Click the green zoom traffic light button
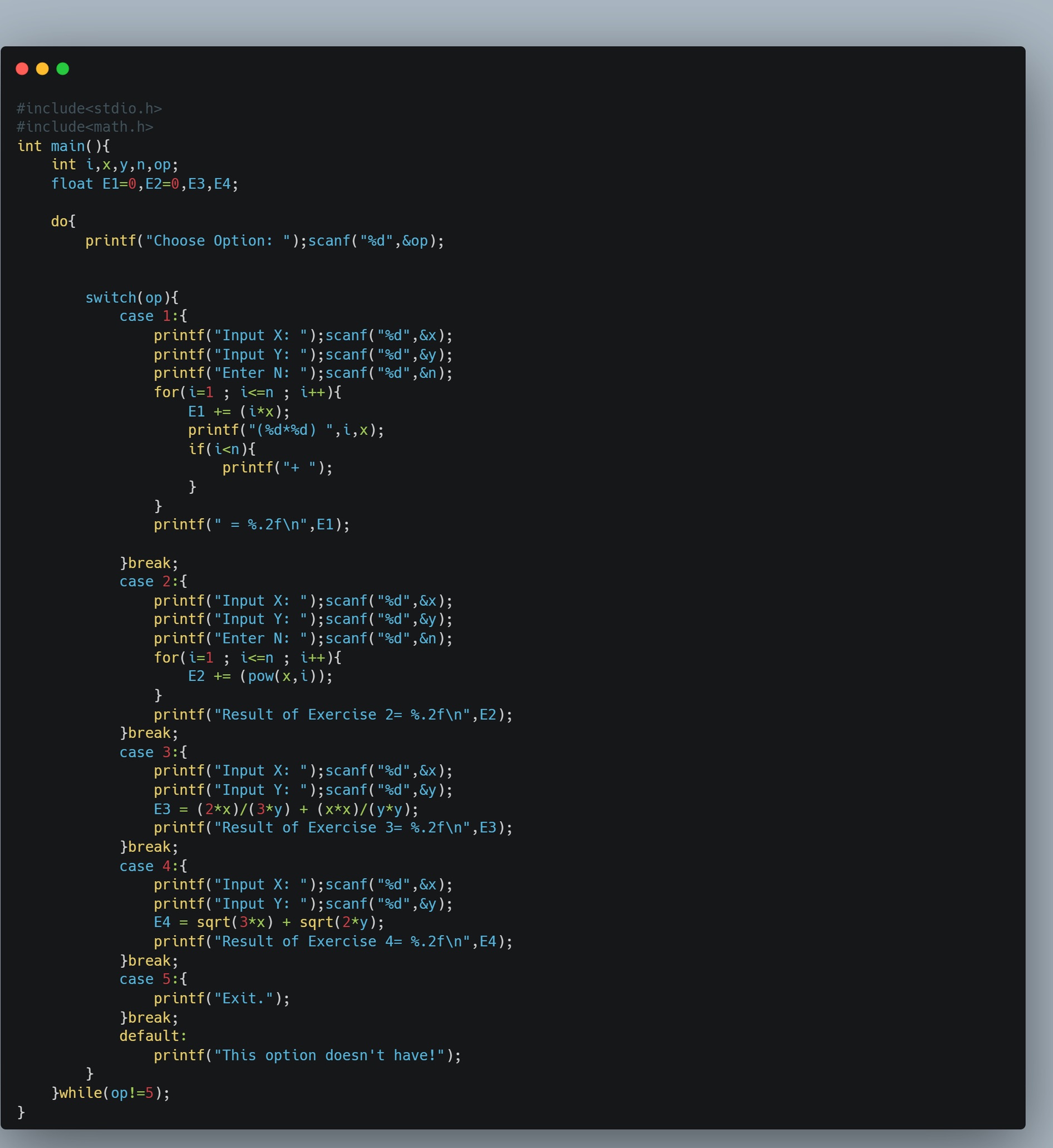This screenshot has width=1053, height=1148. click(x=63, y=68)
